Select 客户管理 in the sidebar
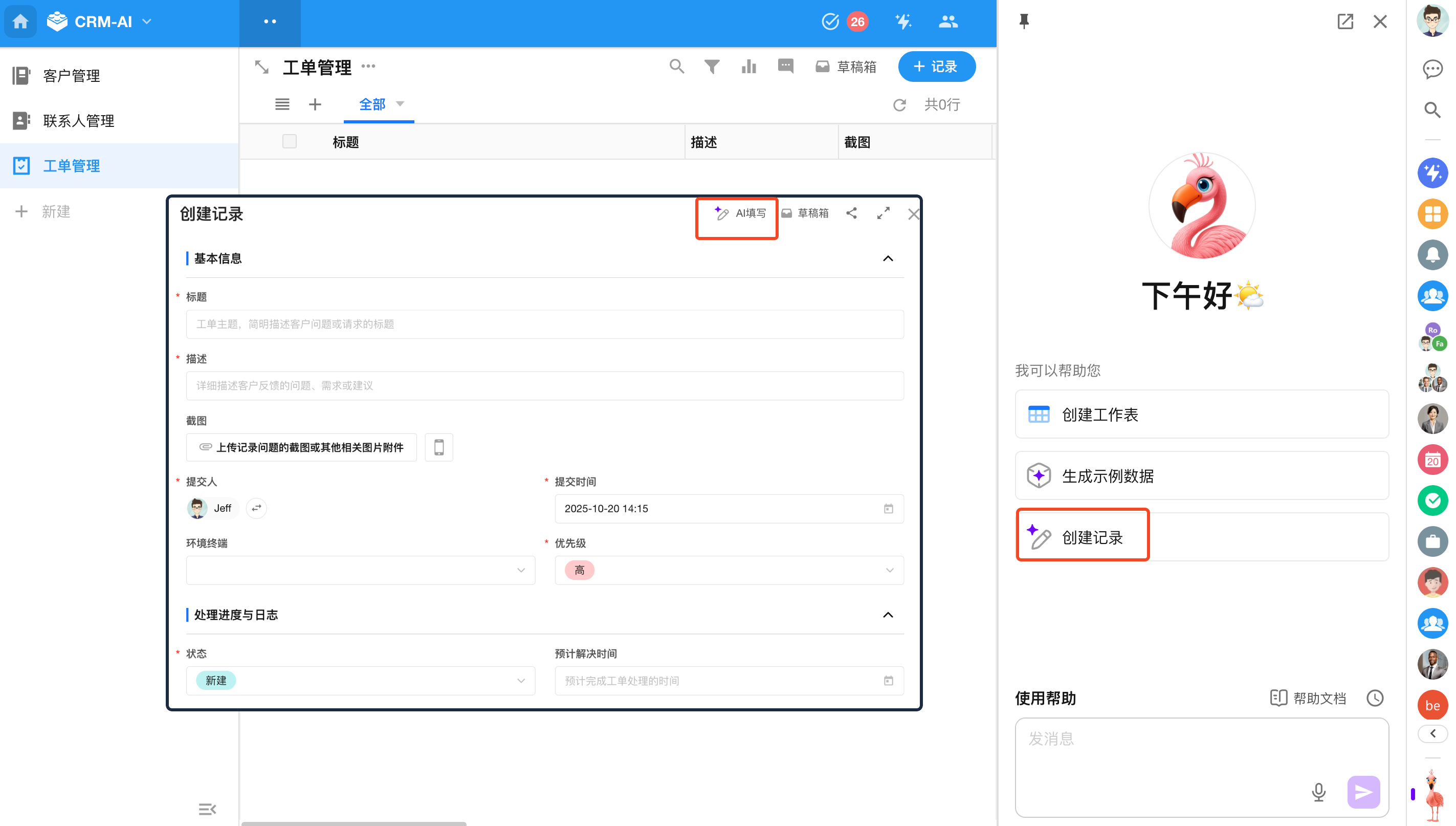The height and width of the screenshot is (826, 1456). [x=72, y=75]
